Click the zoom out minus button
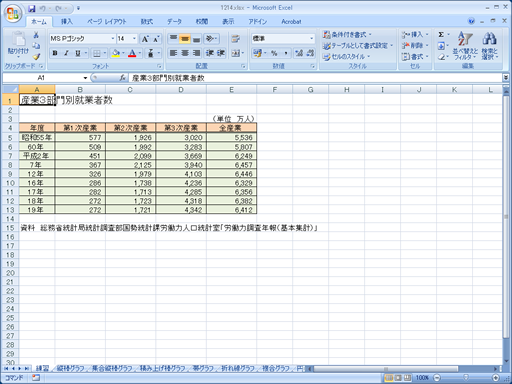 (437, 377)
